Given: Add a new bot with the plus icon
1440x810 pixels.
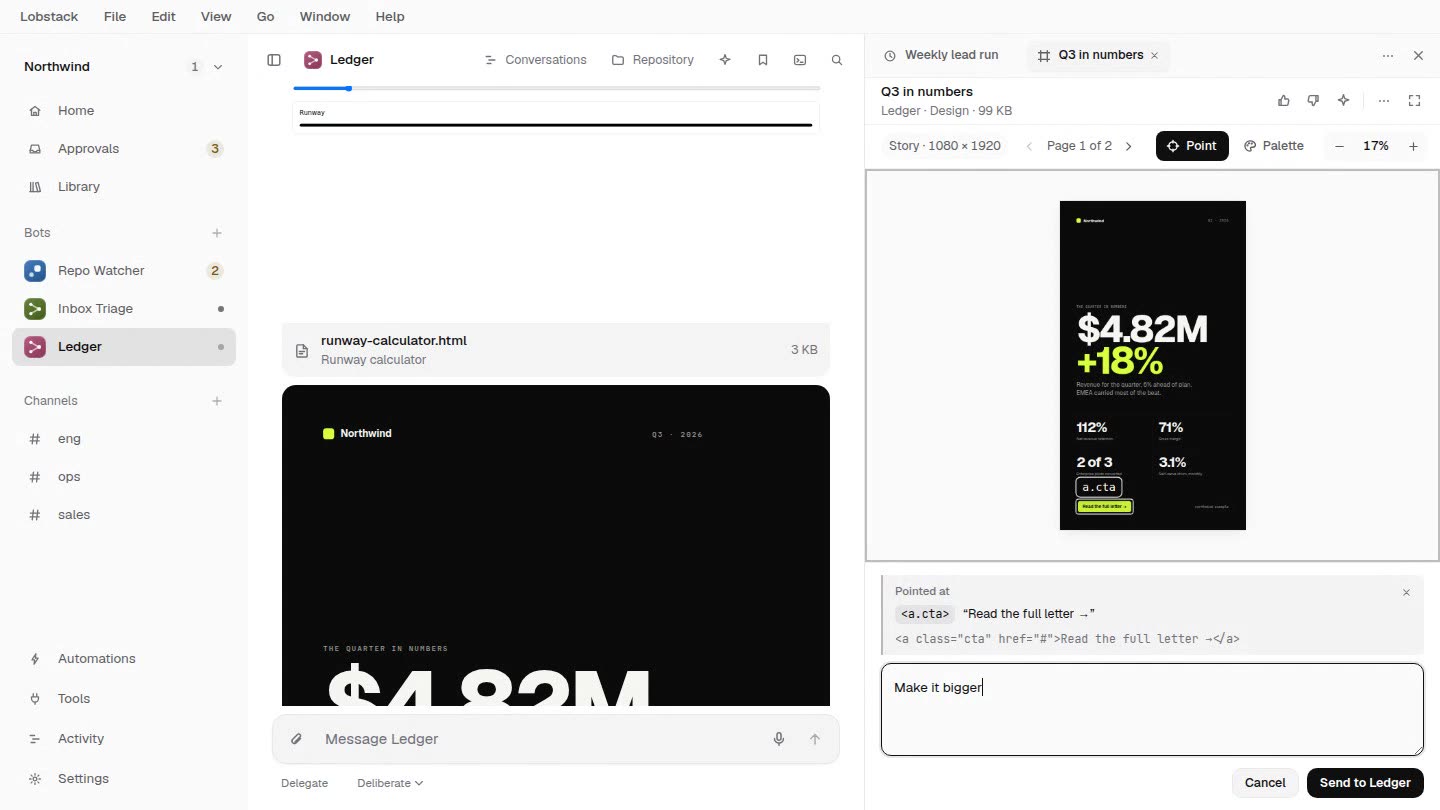Looking at the screenshot, I should point(217,233).
